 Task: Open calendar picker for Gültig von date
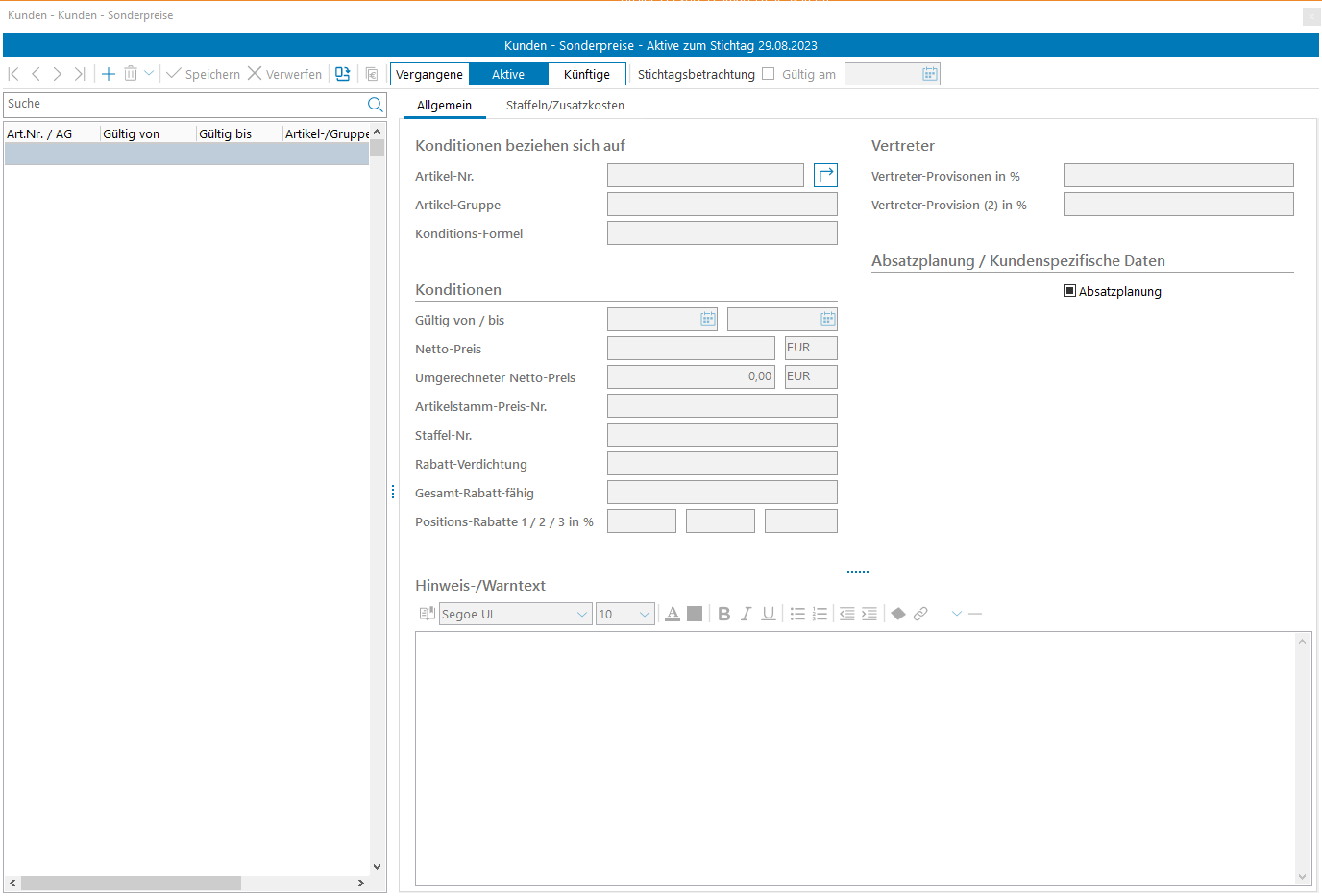coord(708,319)
